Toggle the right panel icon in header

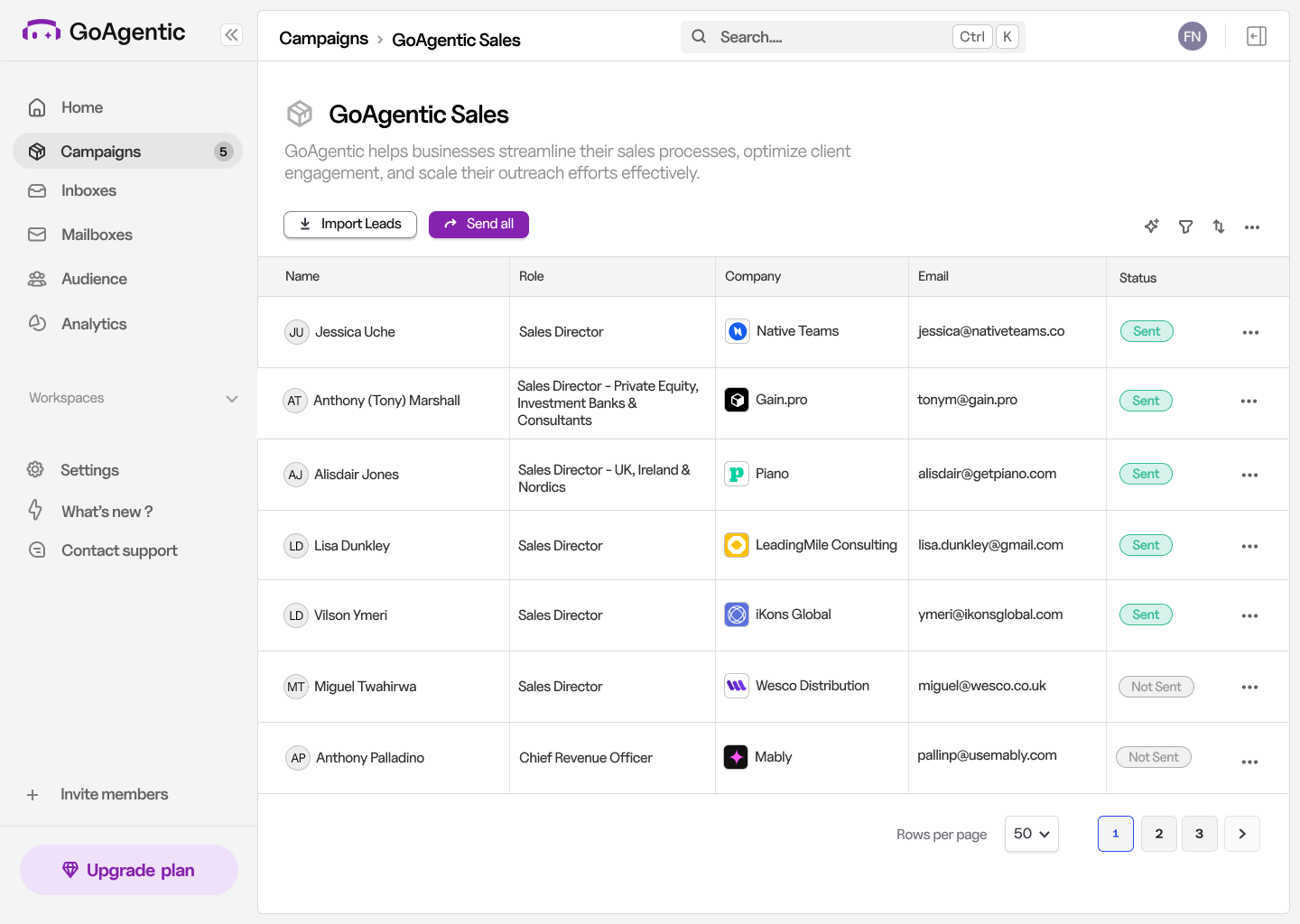1256,36
